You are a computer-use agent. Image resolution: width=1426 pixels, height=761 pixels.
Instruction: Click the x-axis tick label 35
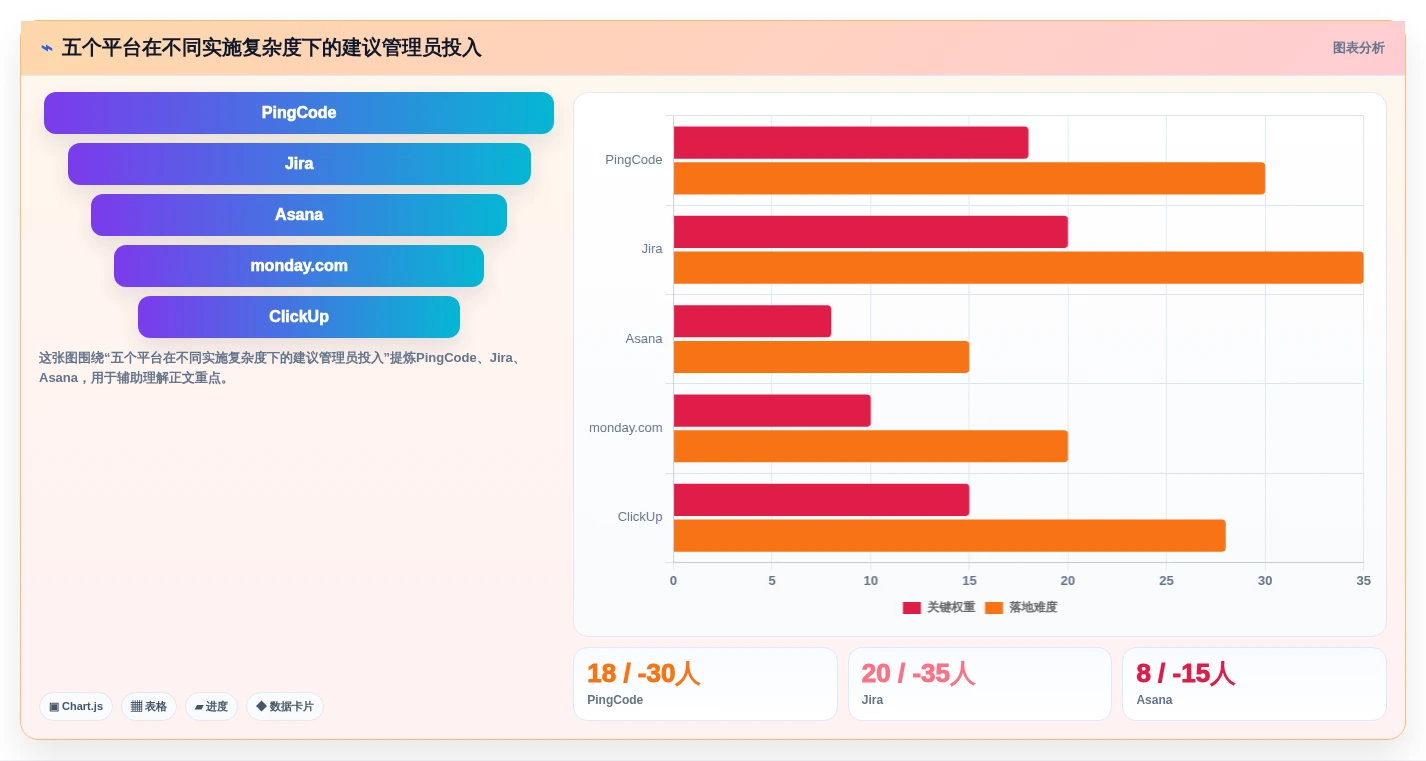click(1363, 581)
